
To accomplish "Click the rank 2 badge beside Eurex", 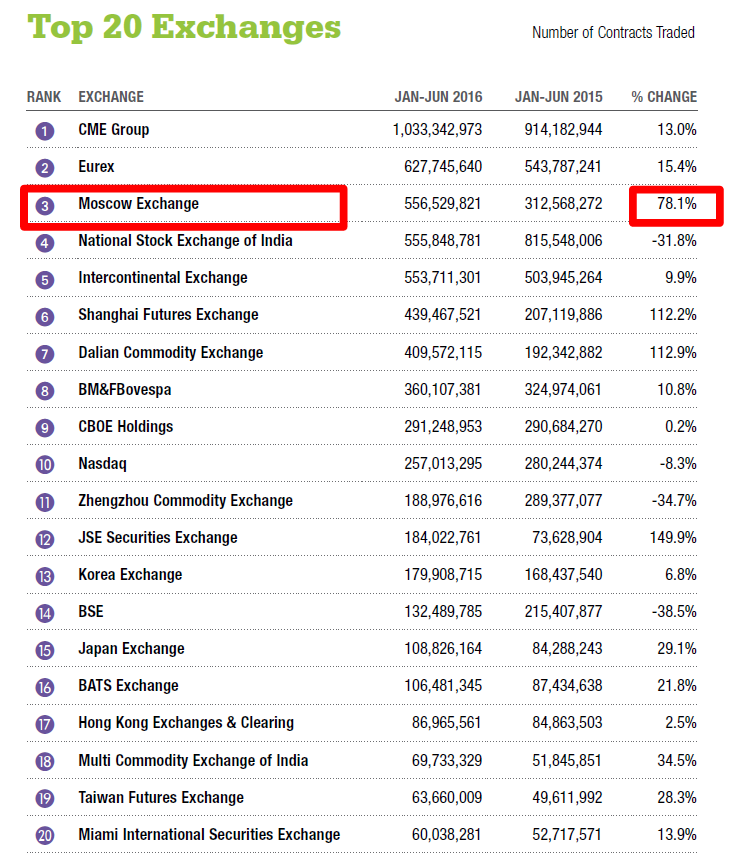I will tap(44, 168).
